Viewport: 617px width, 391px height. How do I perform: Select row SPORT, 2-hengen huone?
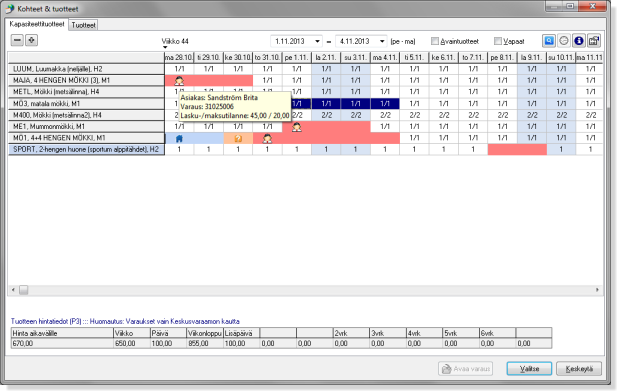pyautogui.click(x=87, y=149)
